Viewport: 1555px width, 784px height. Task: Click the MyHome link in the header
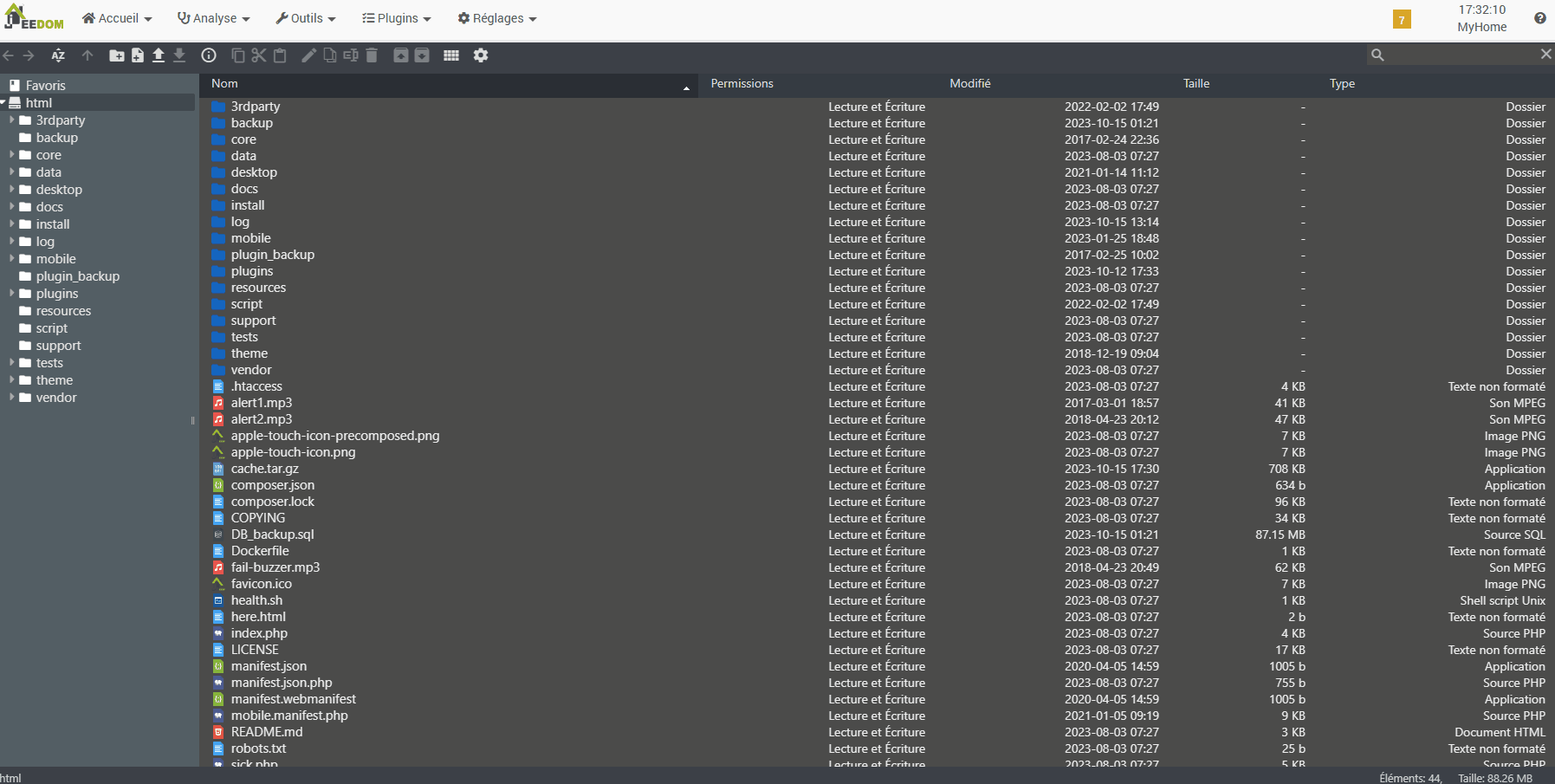tap(1482, 27)
